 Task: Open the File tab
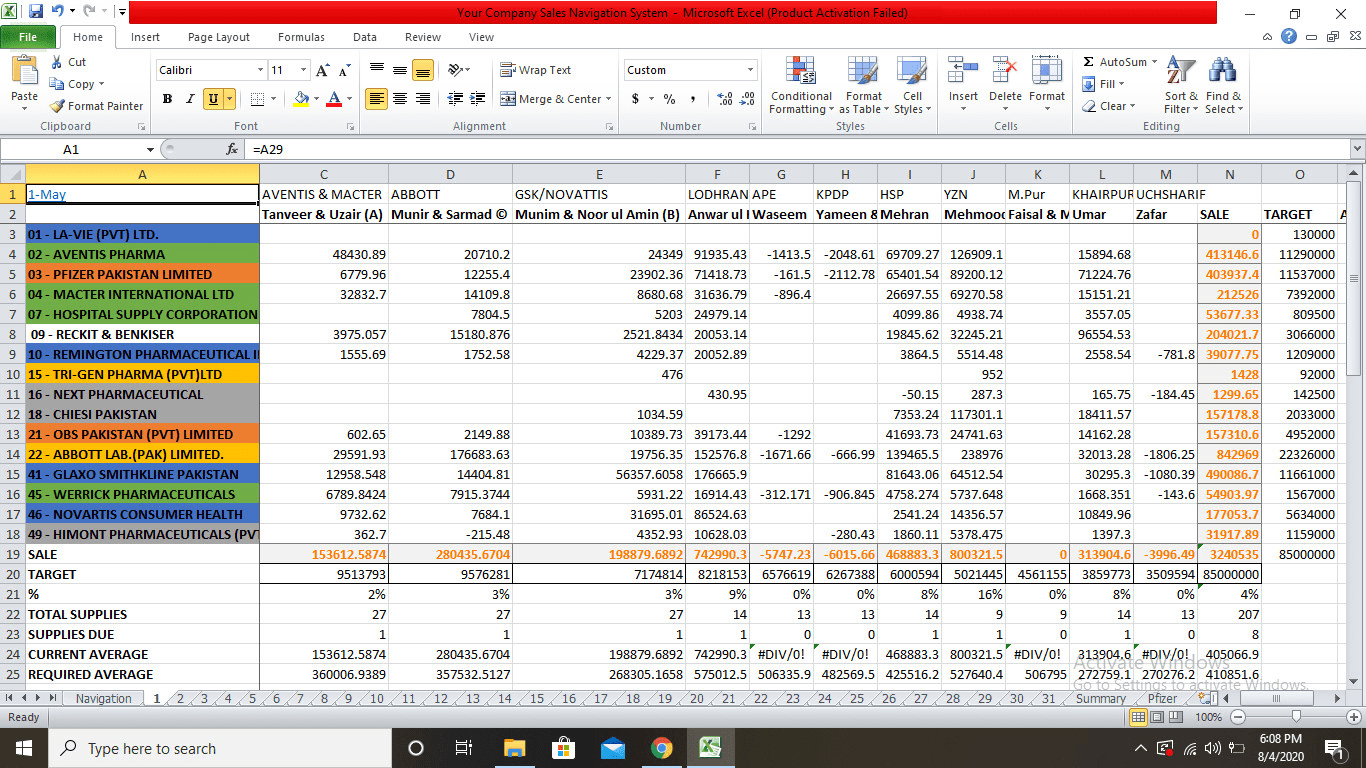coord(28,37)
